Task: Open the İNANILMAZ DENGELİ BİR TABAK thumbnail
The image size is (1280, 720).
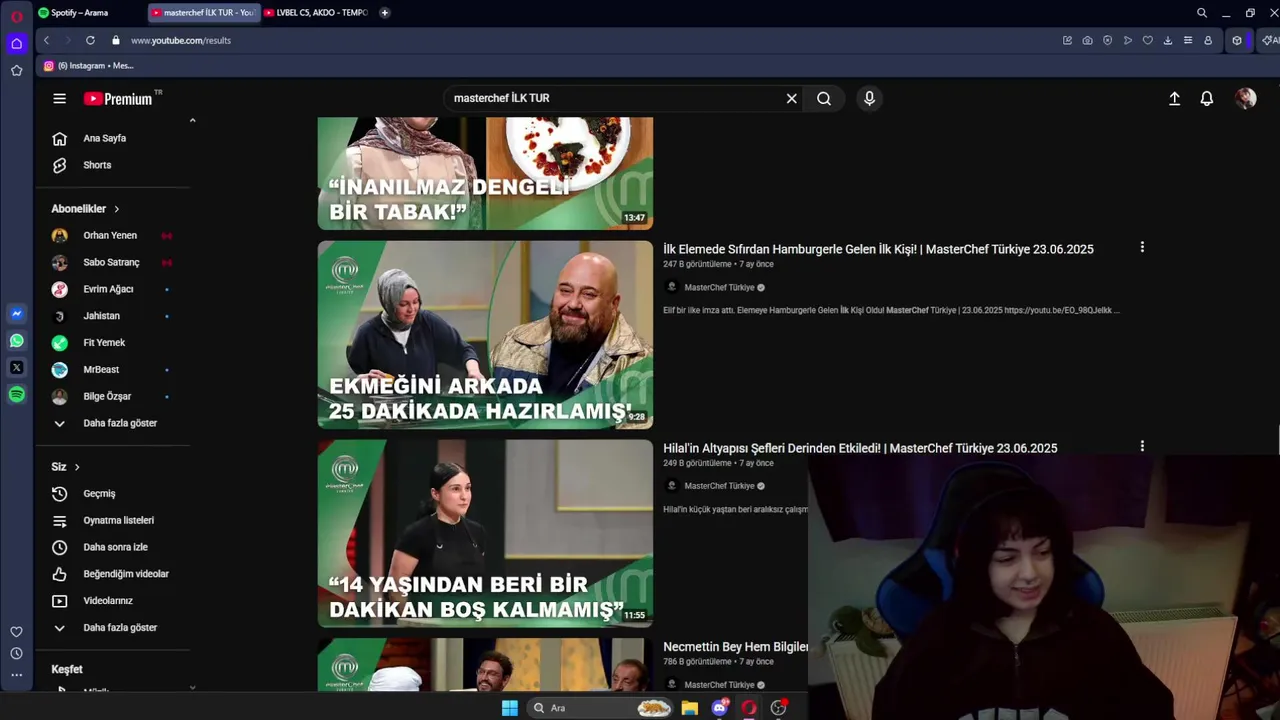Action: [485, 173]
